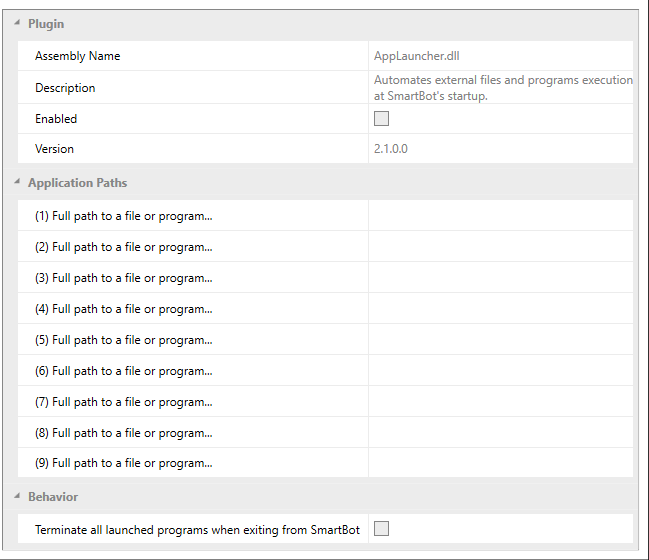Viewport: 649px width, 560px height.
Task: Click path field (4) value box
Action: 501,309
